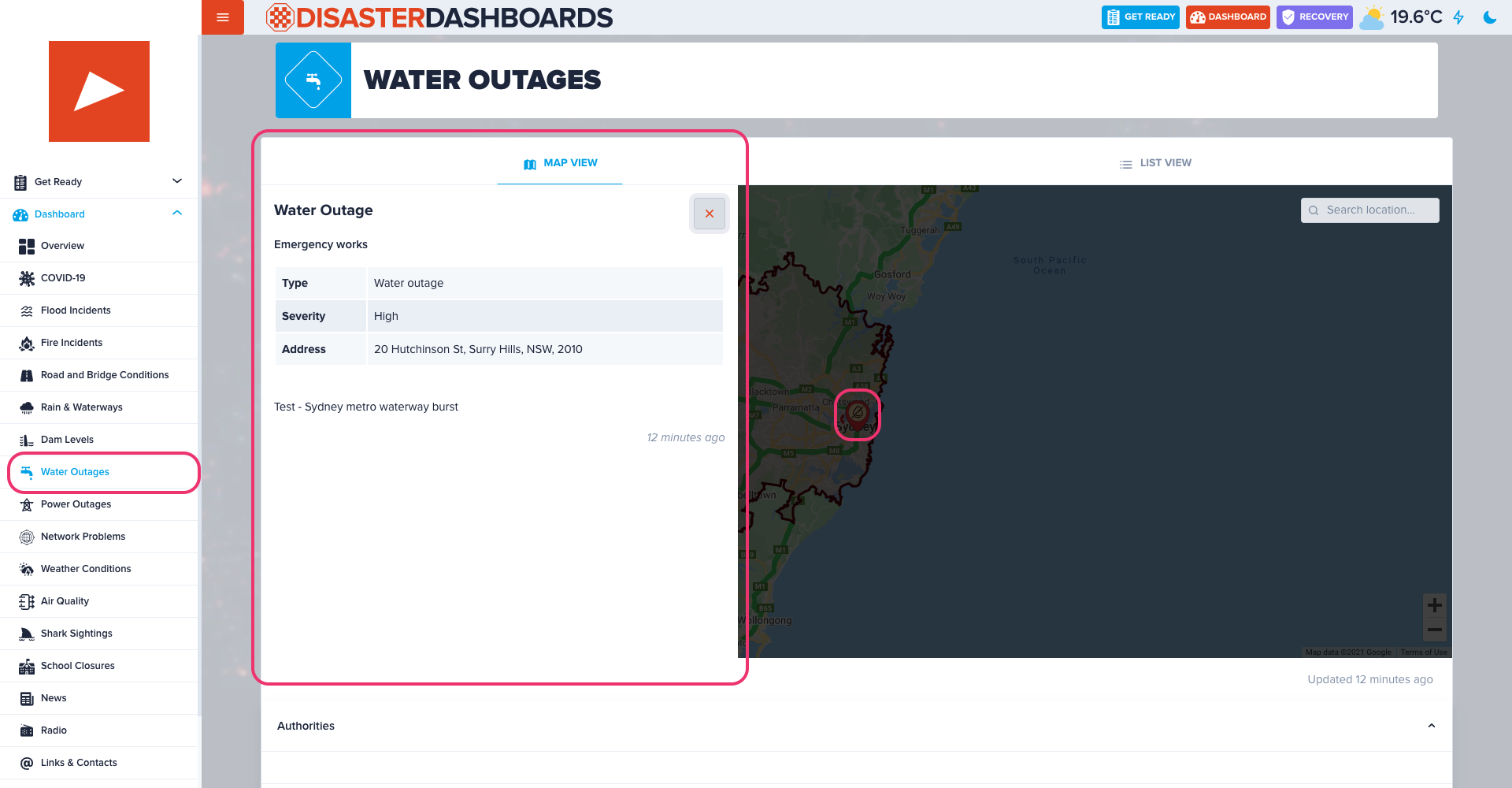Viewport: 1512px width, 788px height.
Task: Click the weather cloud-sun icon
Action: tap(1372, 17)
